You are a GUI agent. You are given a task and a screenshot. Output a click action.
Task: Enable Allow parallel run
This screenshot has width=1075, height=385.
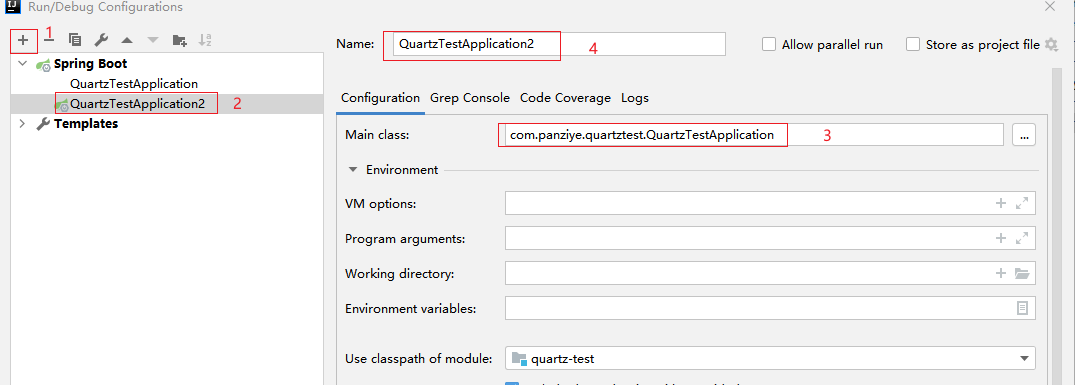(769, 45)
